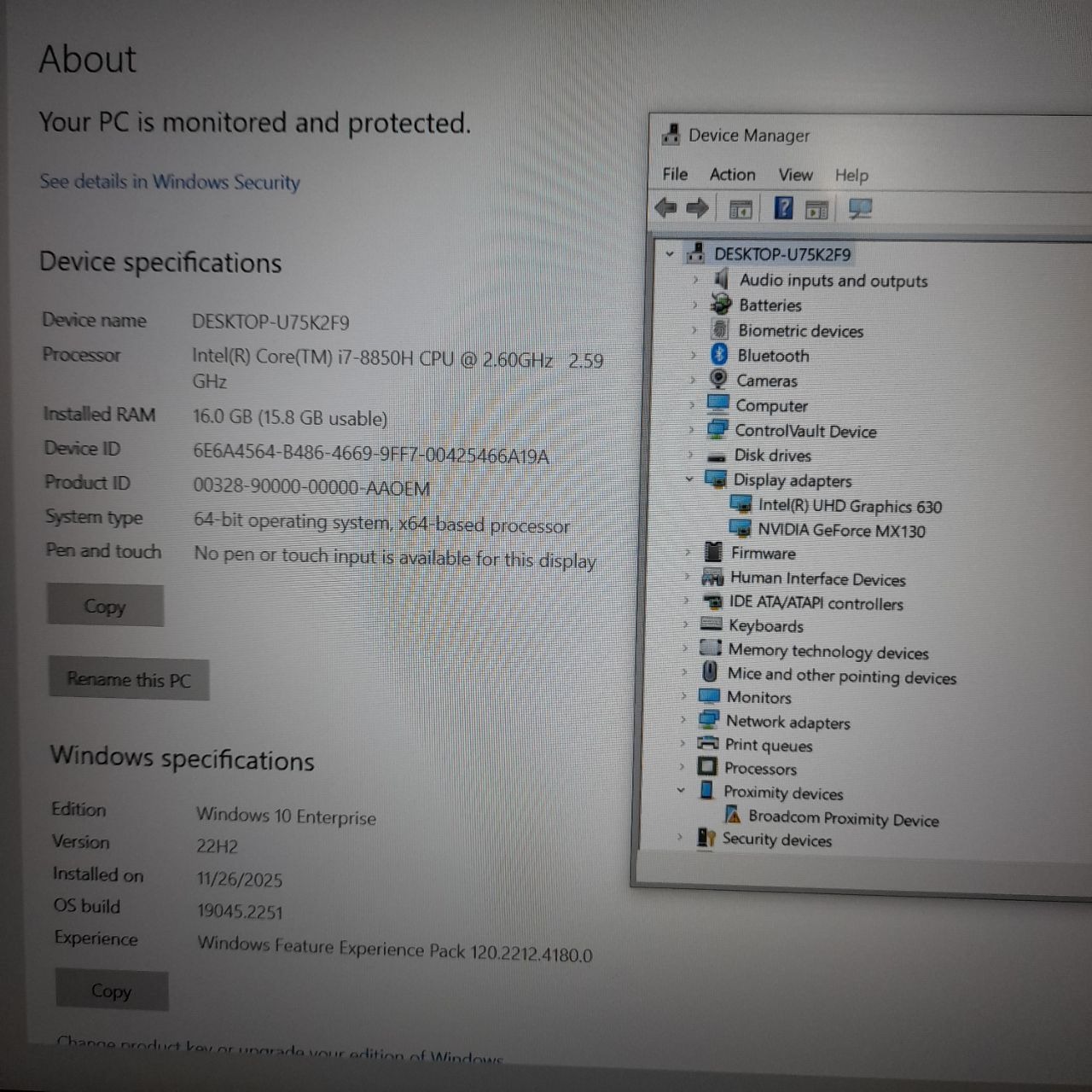The image size is (1092, 1092).
Task: Click the Bluetooth category icon
Action: click(719, 355)
